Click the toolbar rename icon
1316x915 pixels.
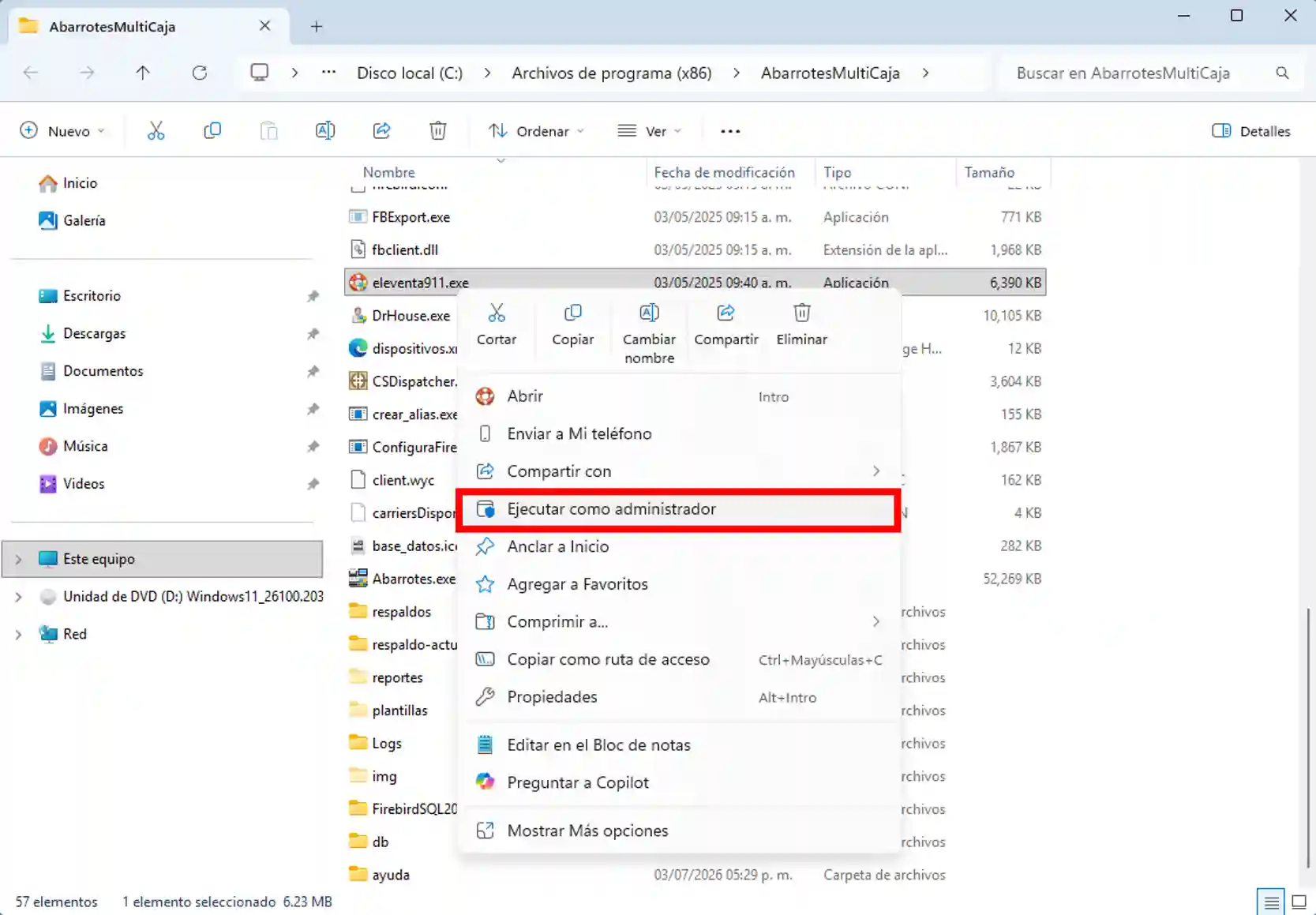[325, 131]
